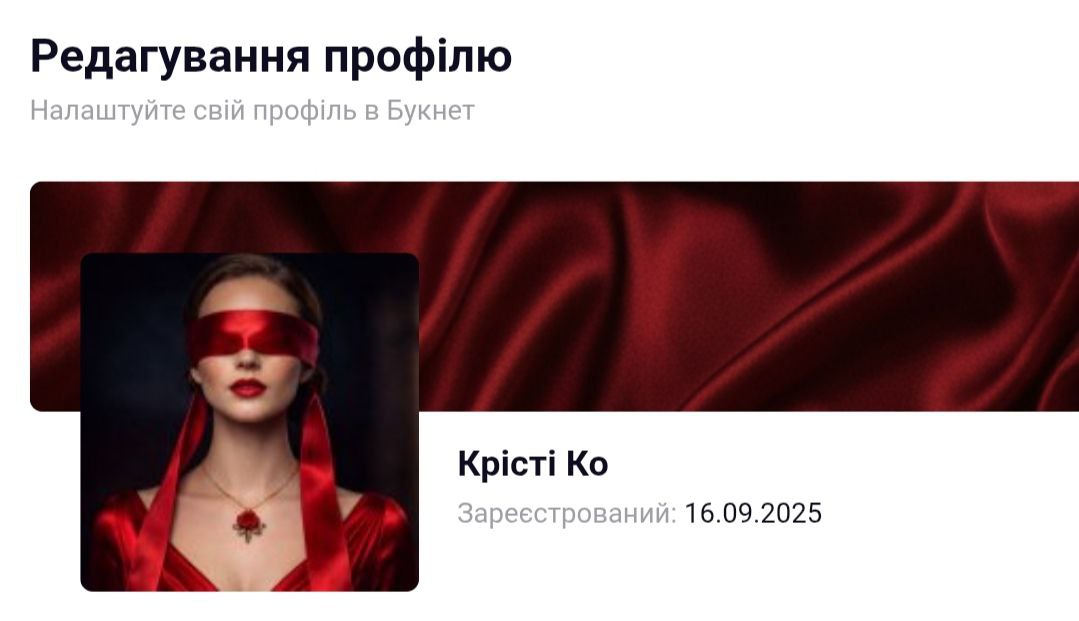Click the "Редагування профілю" page heading
Image resolution: width=1079 pixels, height=621 pixels.
tap(271, 56)
